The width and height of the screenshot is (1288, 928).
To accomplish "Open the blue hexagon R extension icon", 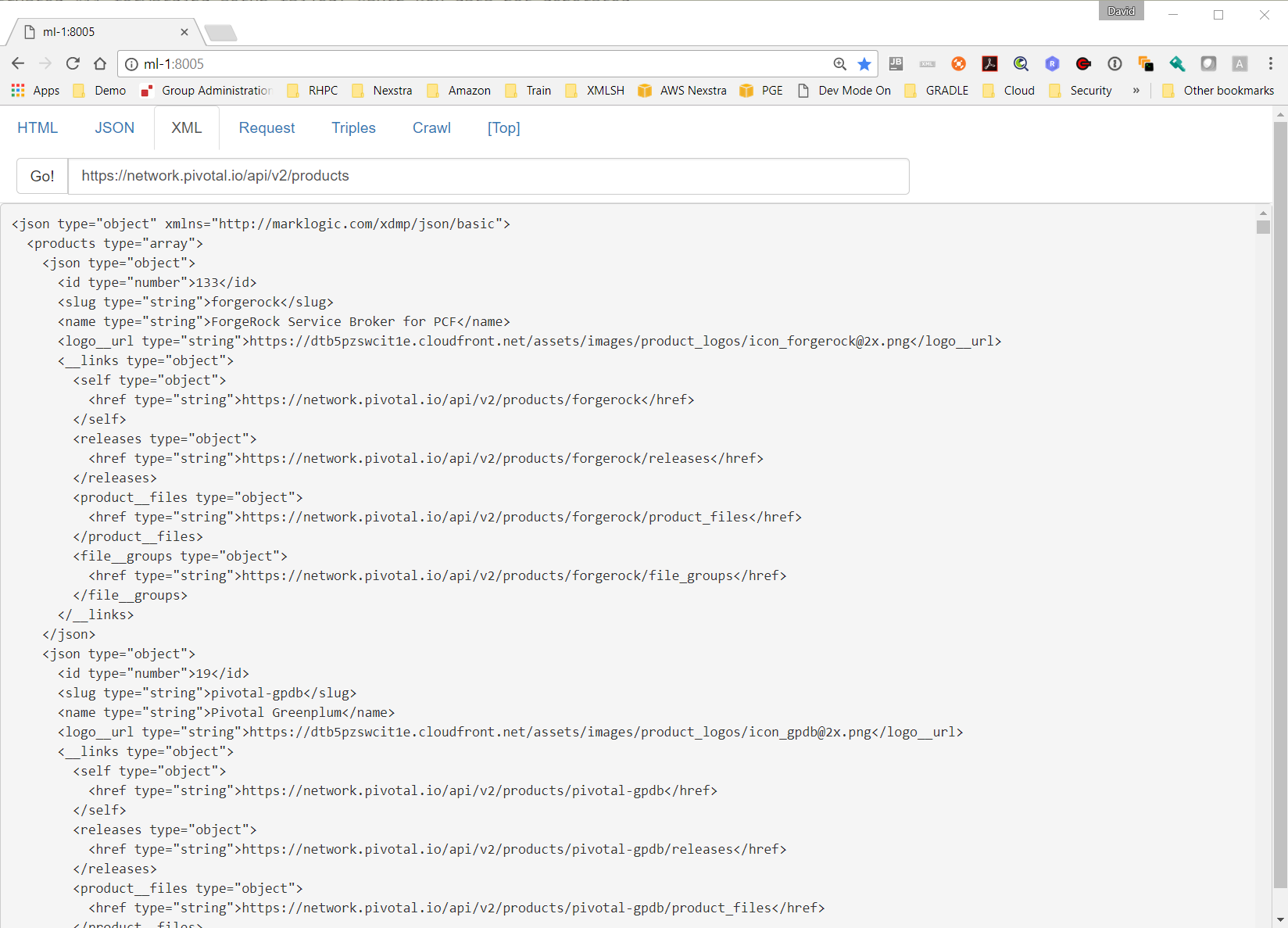I will coord(1053,64).
